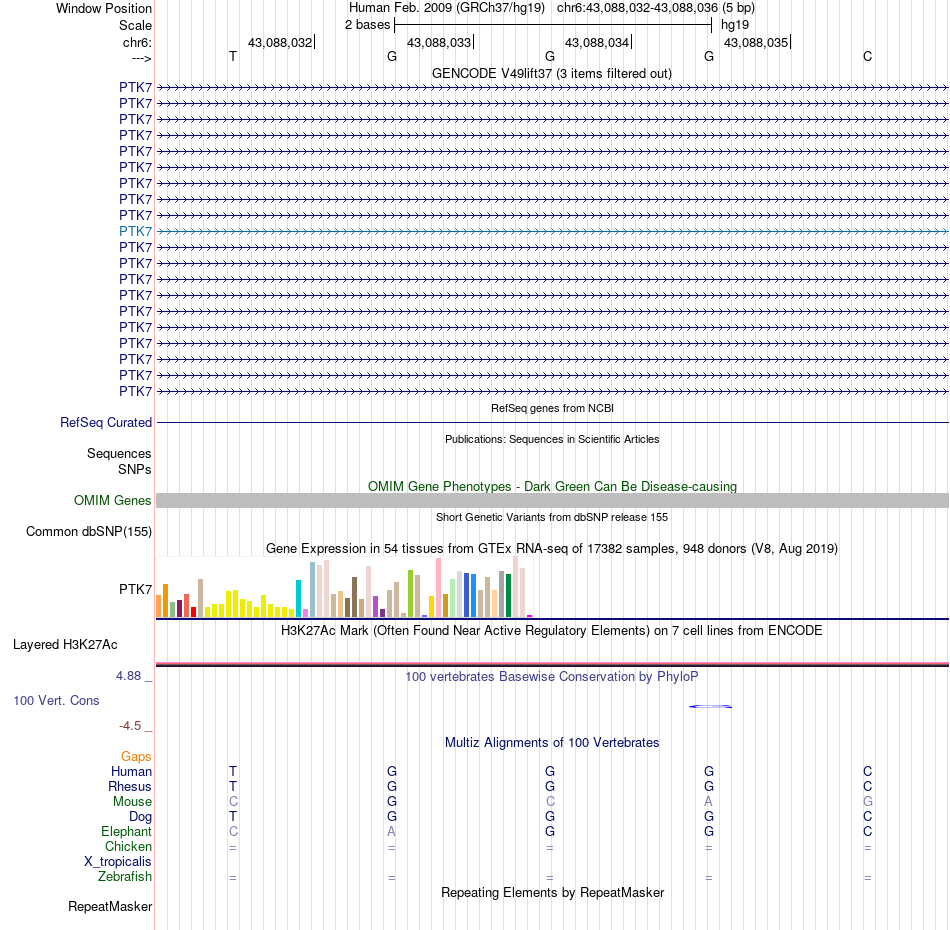Open the OMIM Gene Phenotypes track title
Image resolution: width=950 pixels, height=930 pixels.
pos(552,487)
